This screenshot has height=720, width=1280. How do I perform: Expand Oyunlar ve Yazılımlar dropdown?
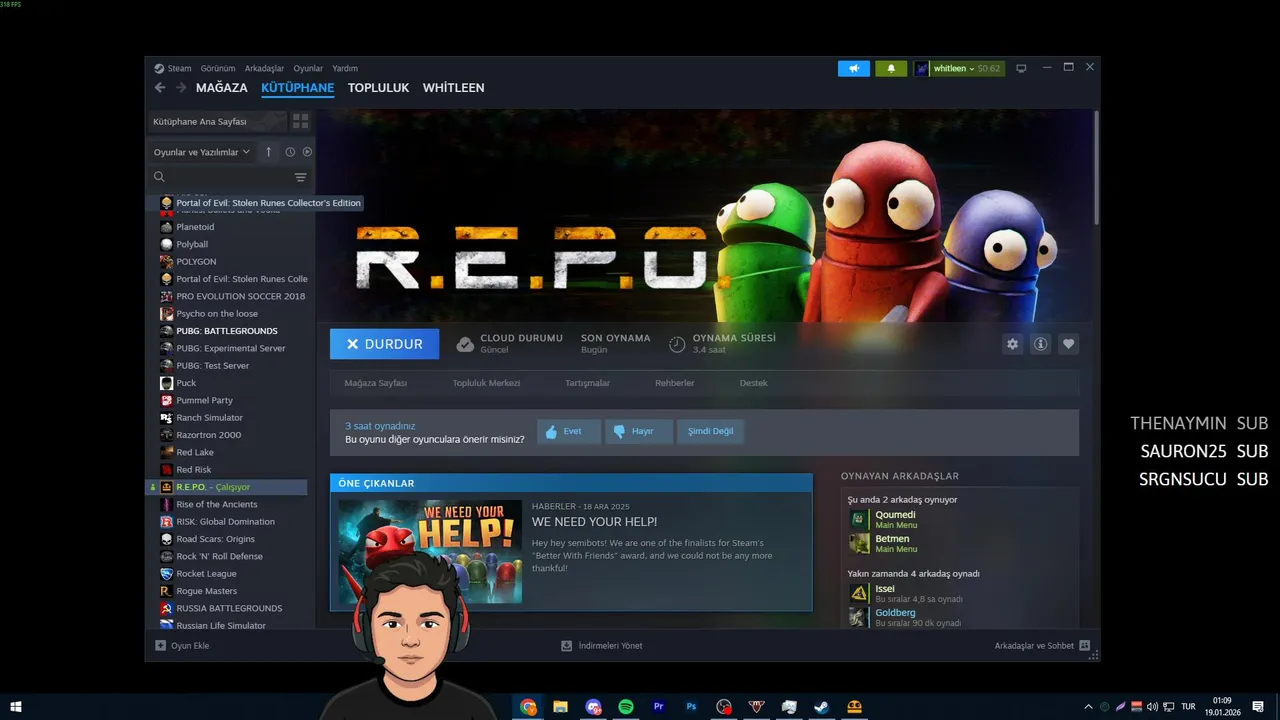tap(201, 152)
